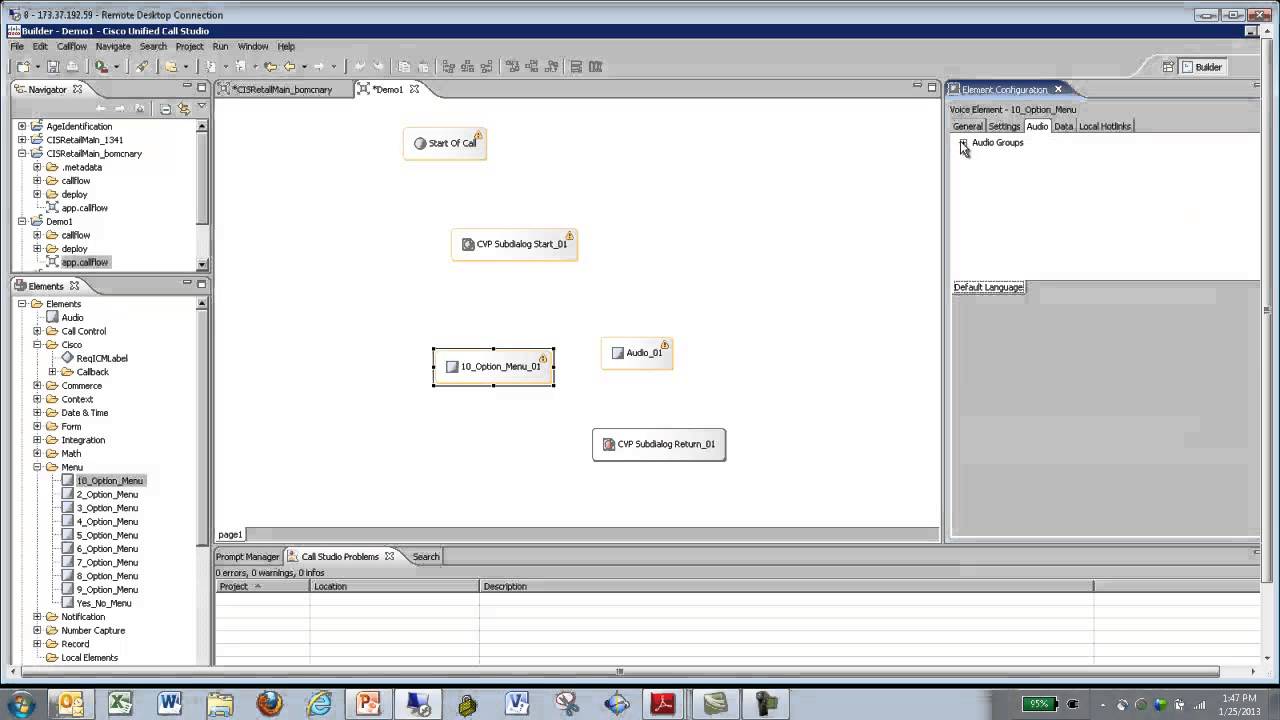Open the Project menu
Viewport: 1280px width, 720px height.
pos(189,46)
